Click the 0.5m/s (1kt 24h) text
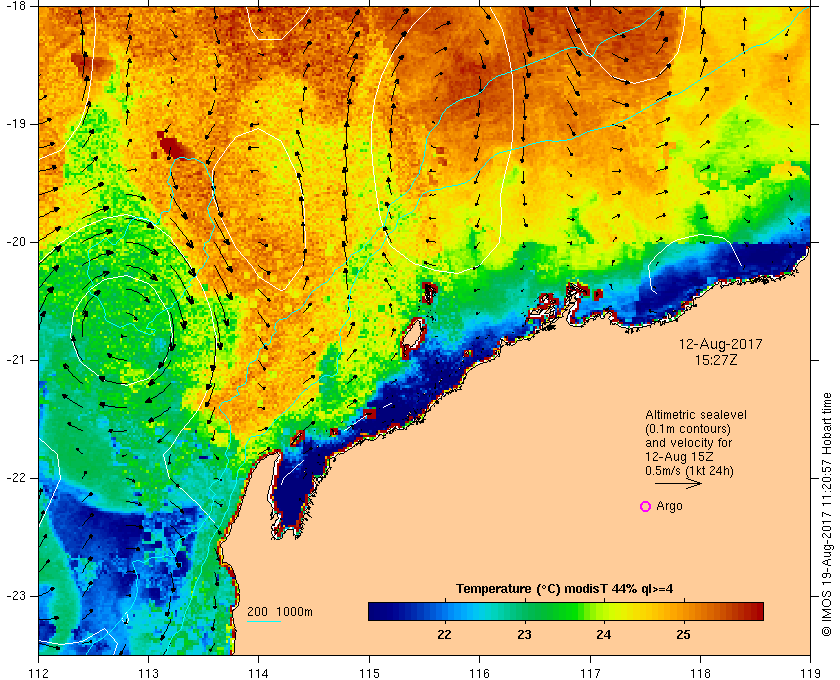 (x=689, y=471)
